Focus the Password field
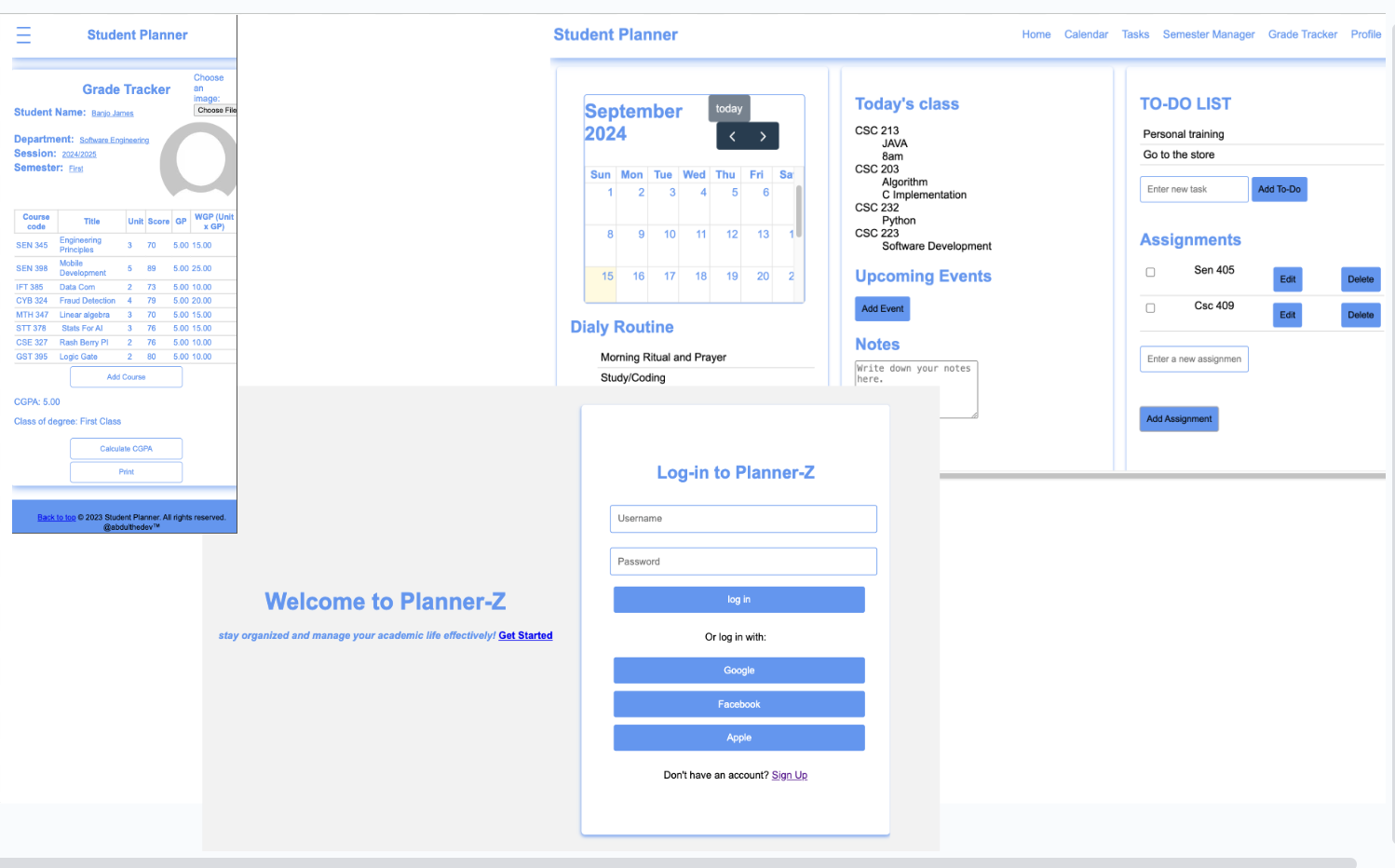The height and width of the screenshot is (868, 1395). click(743, 562)
